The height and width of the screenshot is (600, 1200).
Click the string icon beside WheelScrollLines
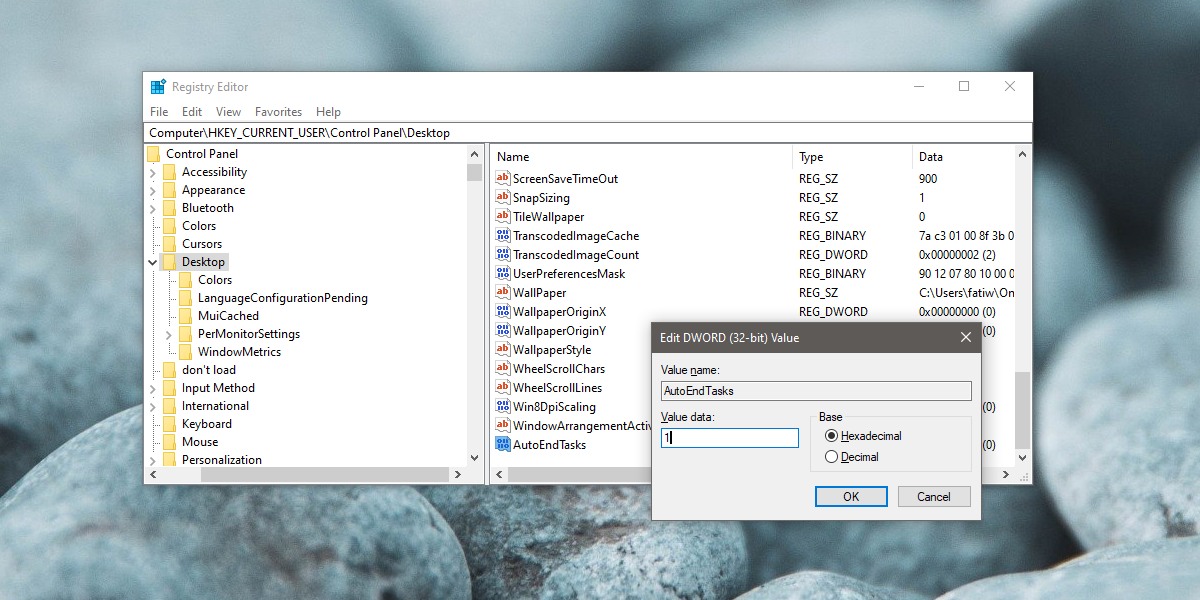504,387
